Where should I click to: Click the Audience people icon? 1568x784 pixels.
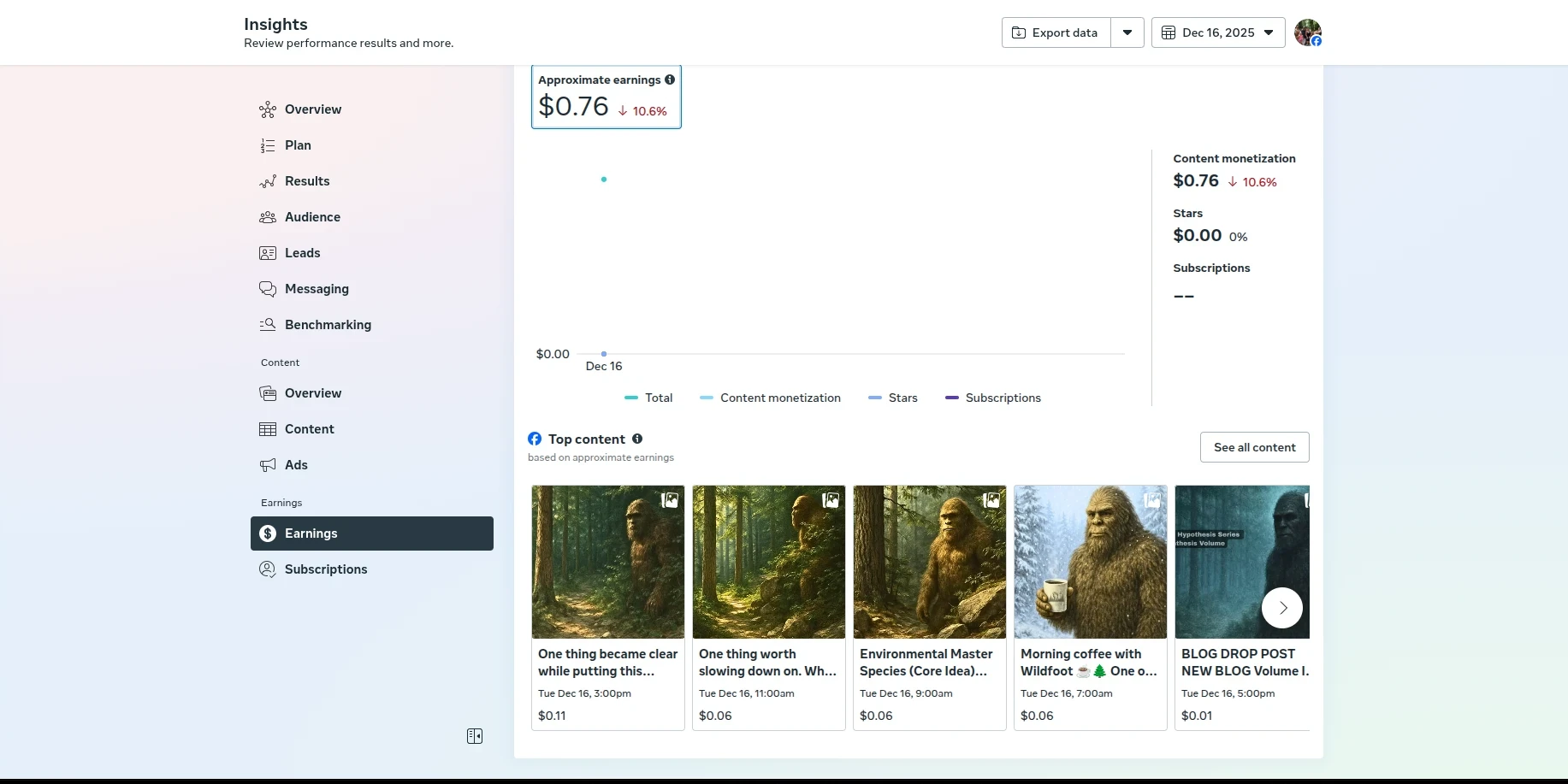(268, 217)
